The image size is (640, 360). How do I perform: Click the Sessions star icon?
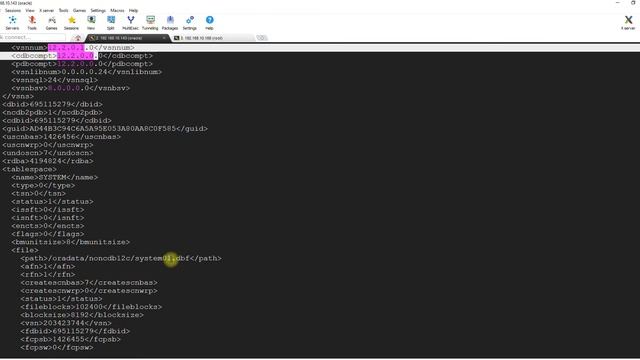[x=71, y=23]
